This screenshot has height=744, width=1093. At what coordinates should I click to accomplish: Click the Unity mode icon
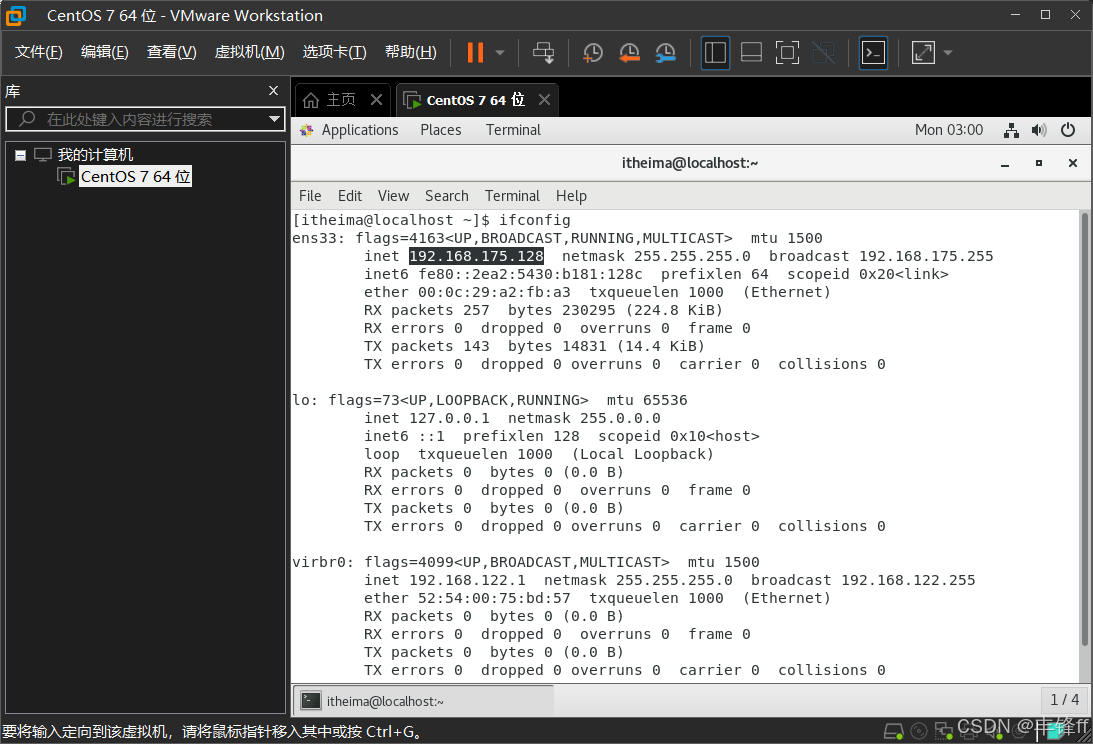(x=823, y=52)
